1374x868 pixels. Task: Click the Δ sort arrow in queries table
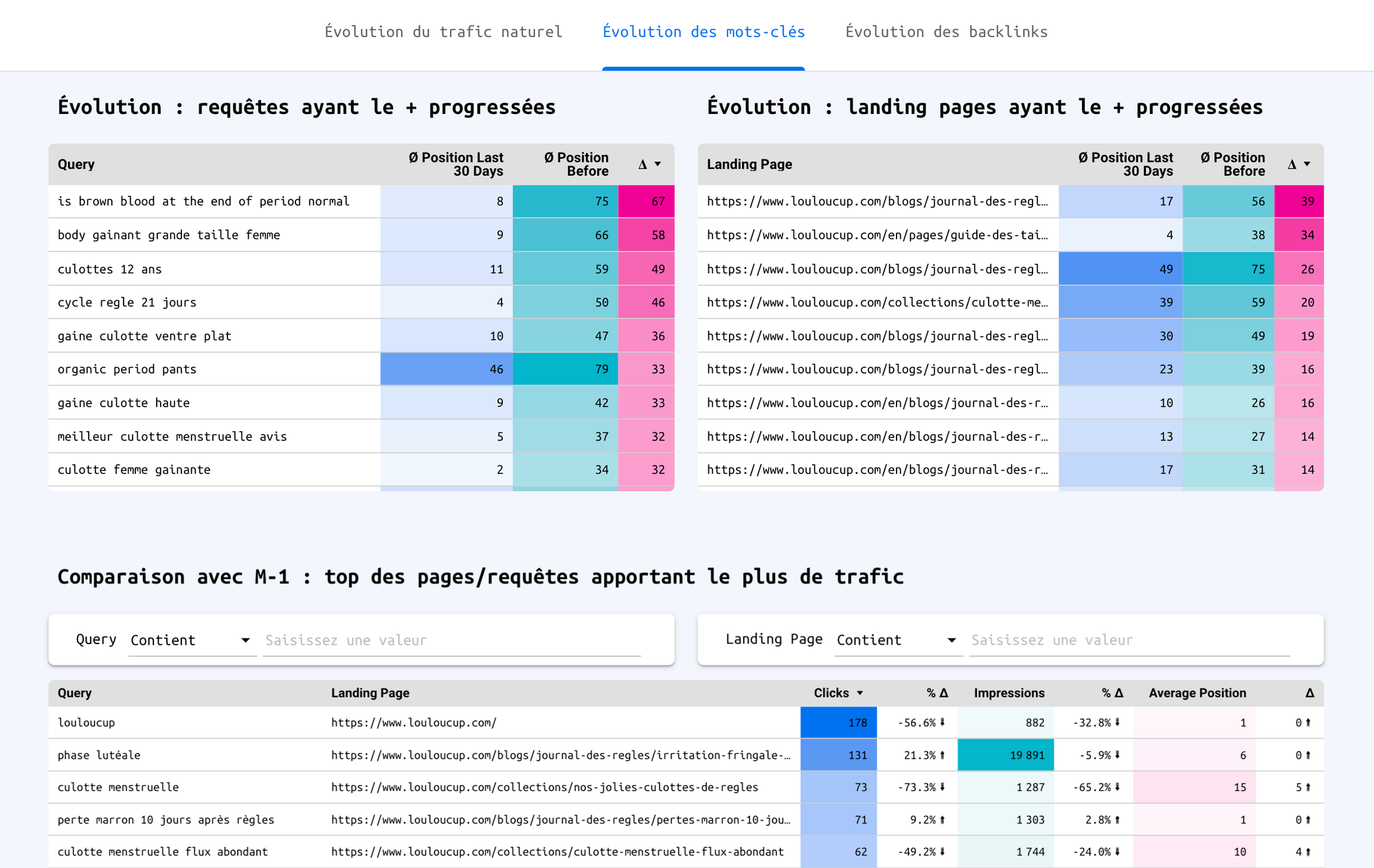658,164
